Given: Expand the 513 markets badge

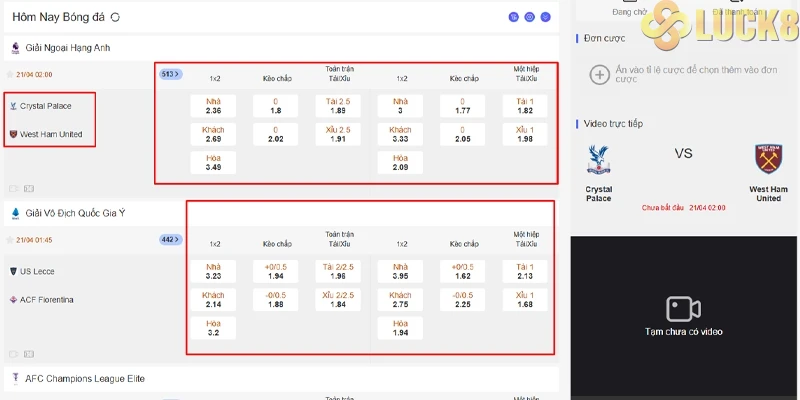Looking at the screenshot, I should coord(170,74).
